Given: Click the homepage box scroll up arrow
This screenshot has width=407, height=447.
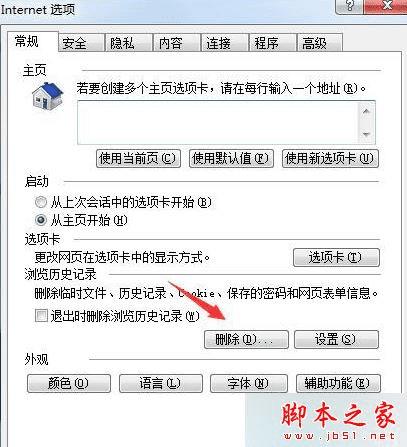Looking at the screenshot, I should (366, 112).
